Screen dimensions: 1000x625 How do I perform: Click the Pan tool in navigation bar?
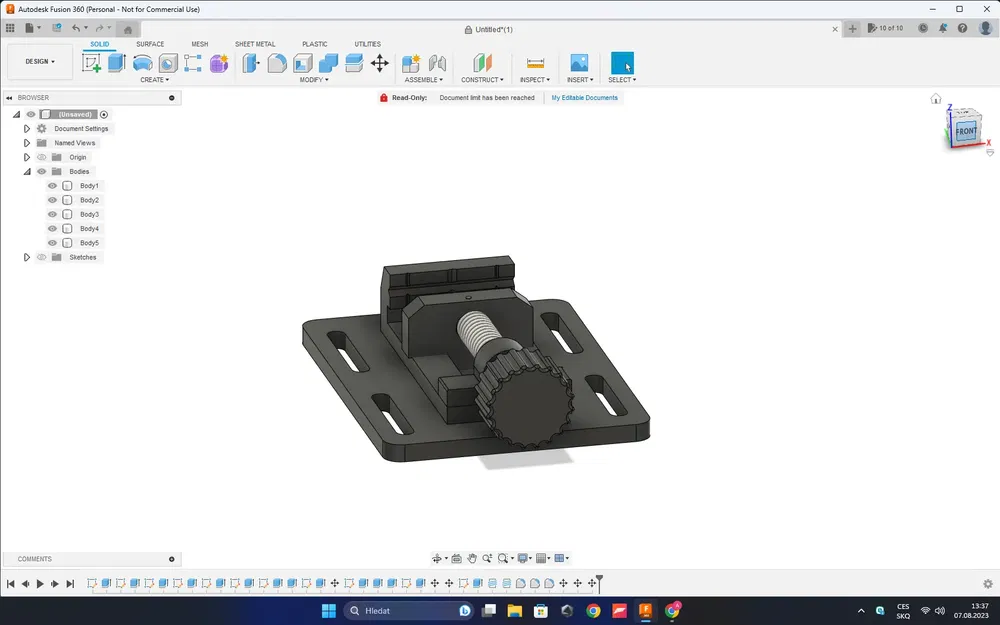[x=472, y=558]
